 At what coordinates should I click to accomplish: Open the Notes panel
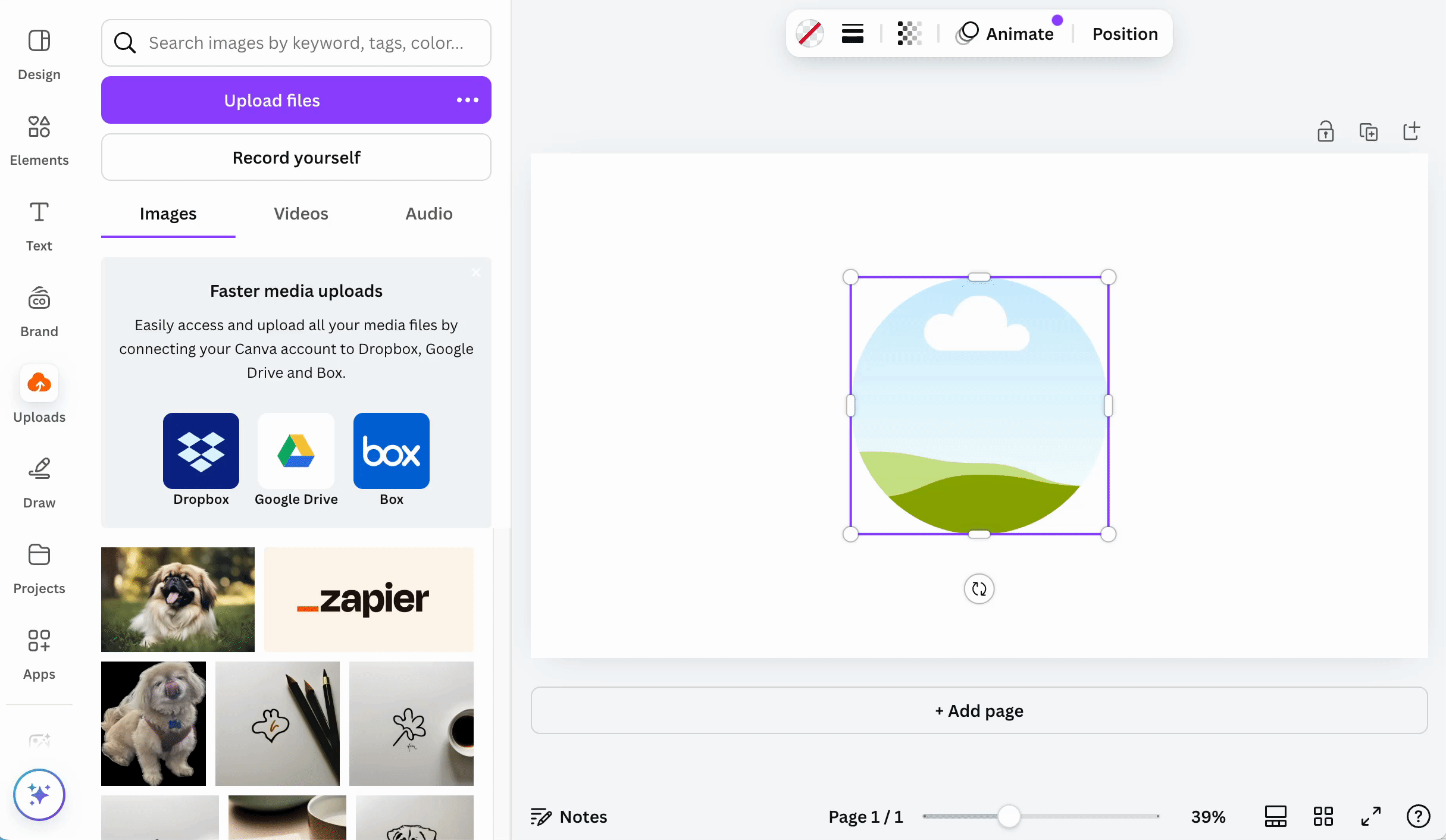569,816
